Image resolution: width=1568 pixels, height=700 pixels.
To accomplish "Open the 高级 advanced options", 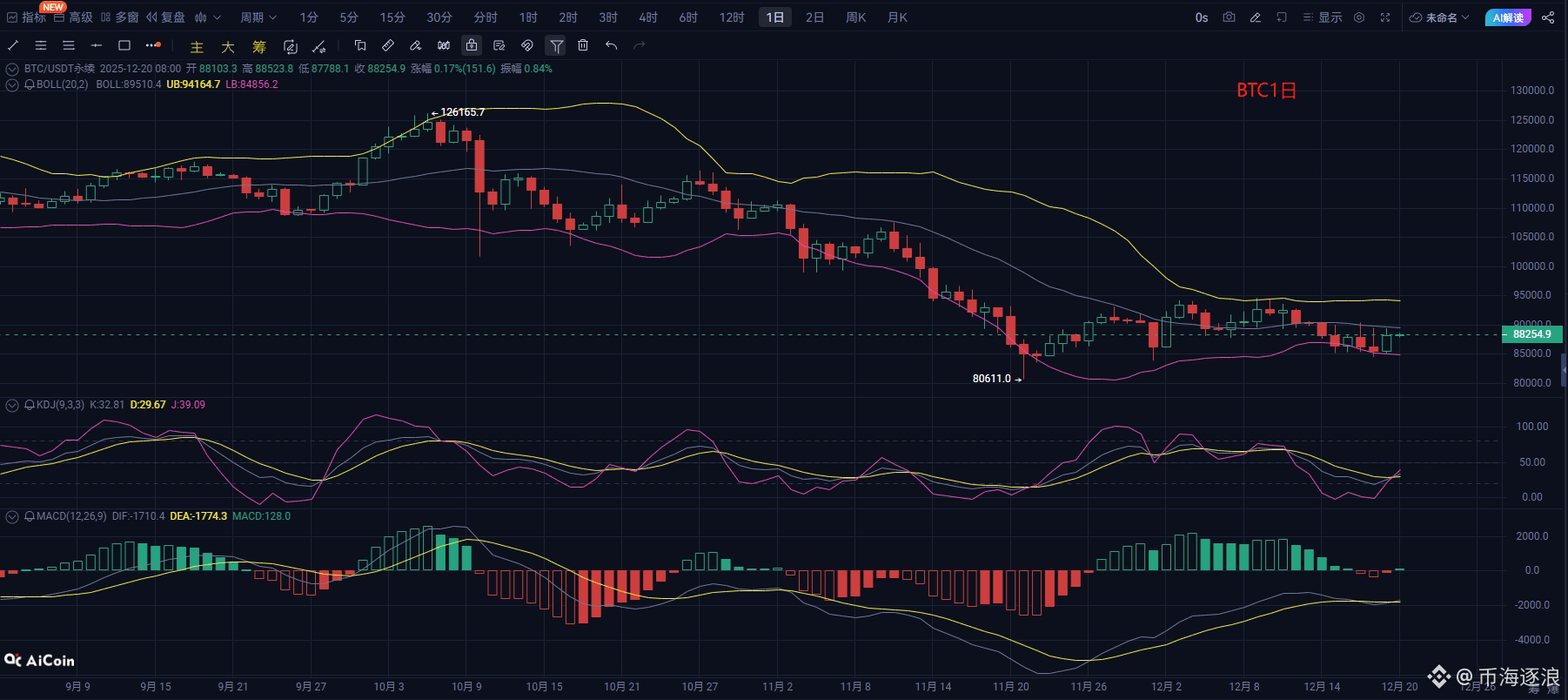I will click(x=73, y=17).
